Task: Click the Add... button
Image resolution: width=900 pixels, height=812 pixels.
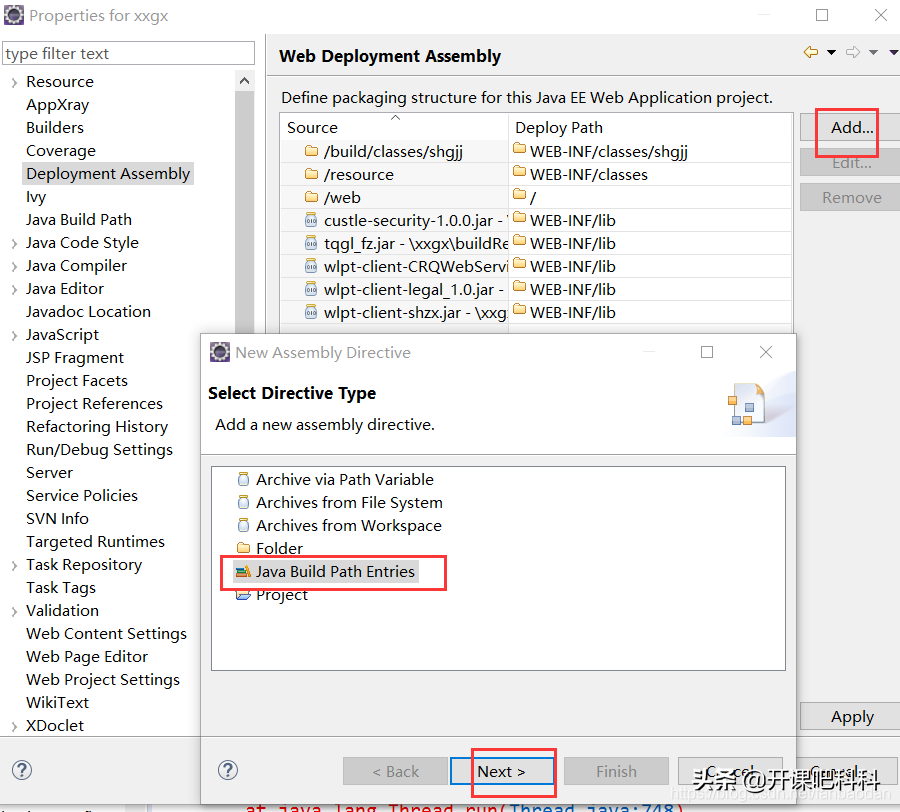Action: coord(852,127)
